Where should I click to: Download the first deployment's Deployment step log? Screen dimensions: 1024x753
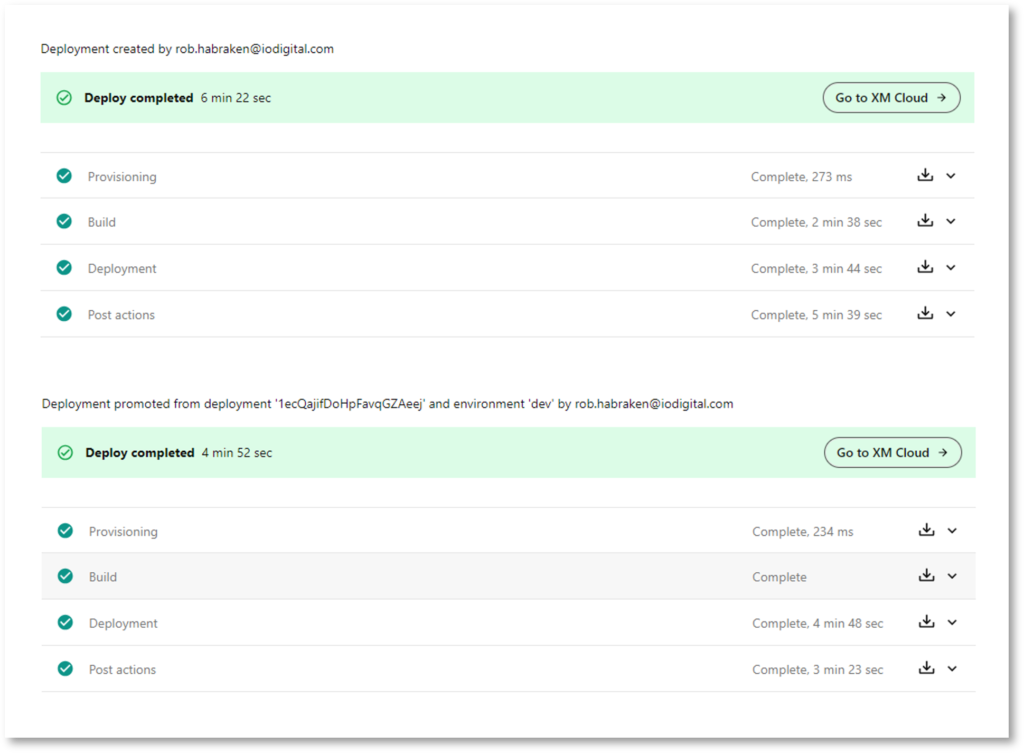tap(925, 267)
